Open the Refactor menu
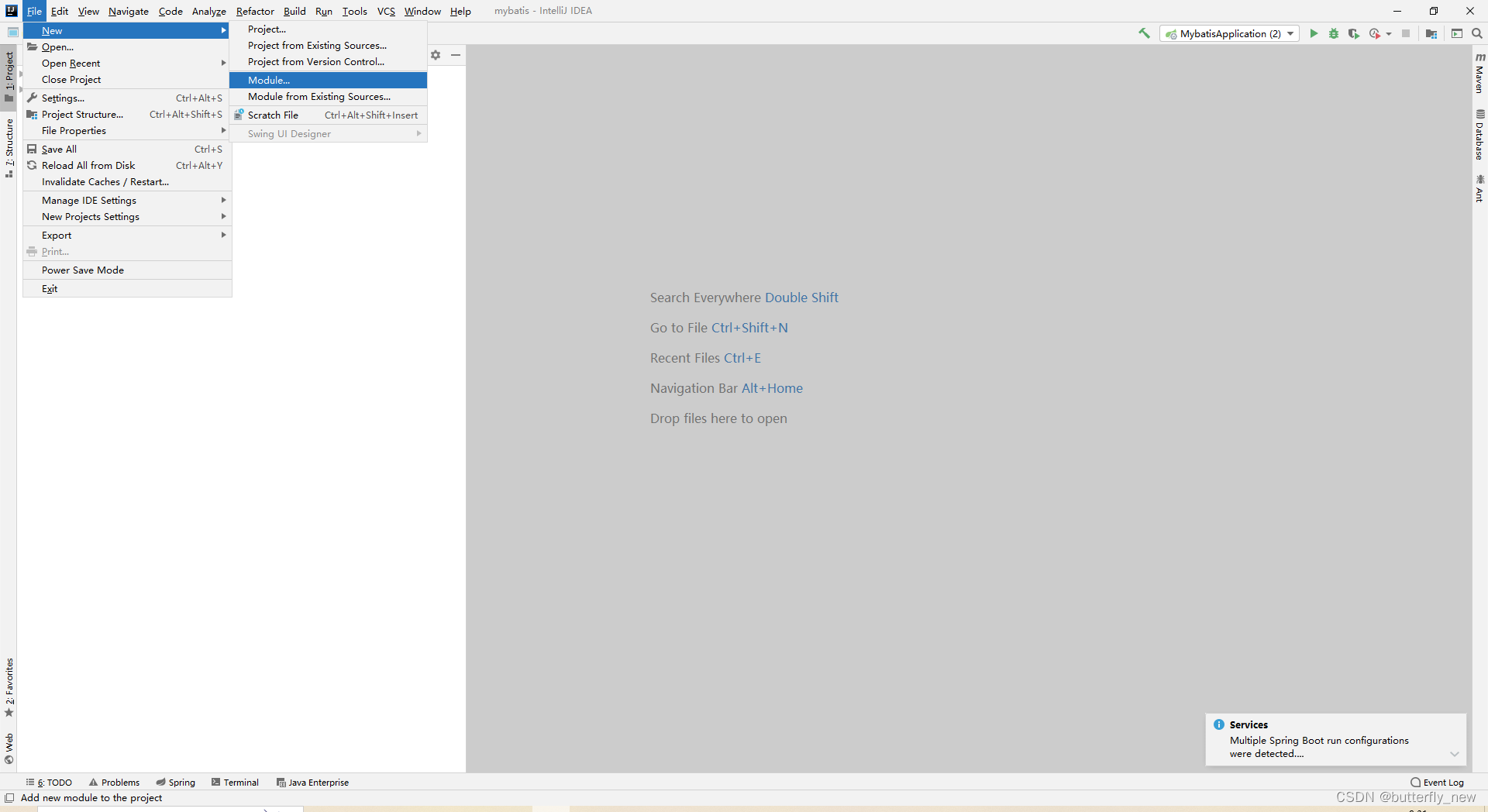 coord(255,11)
